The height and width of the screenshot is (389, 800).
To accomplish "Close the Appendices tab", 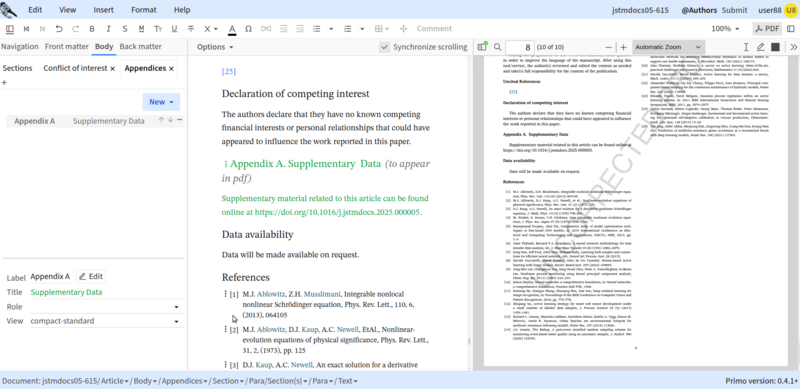I will (171, 68).
